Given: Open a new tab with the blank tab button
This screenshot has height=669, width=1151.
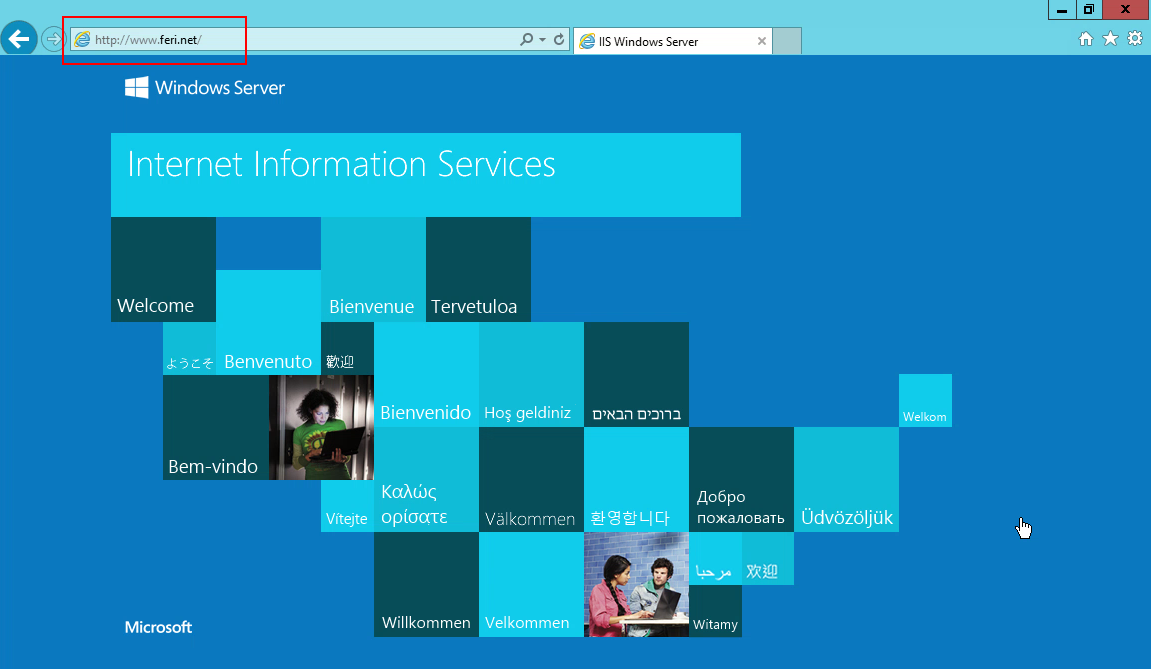Looking at the screenshot, I should 787,41.
